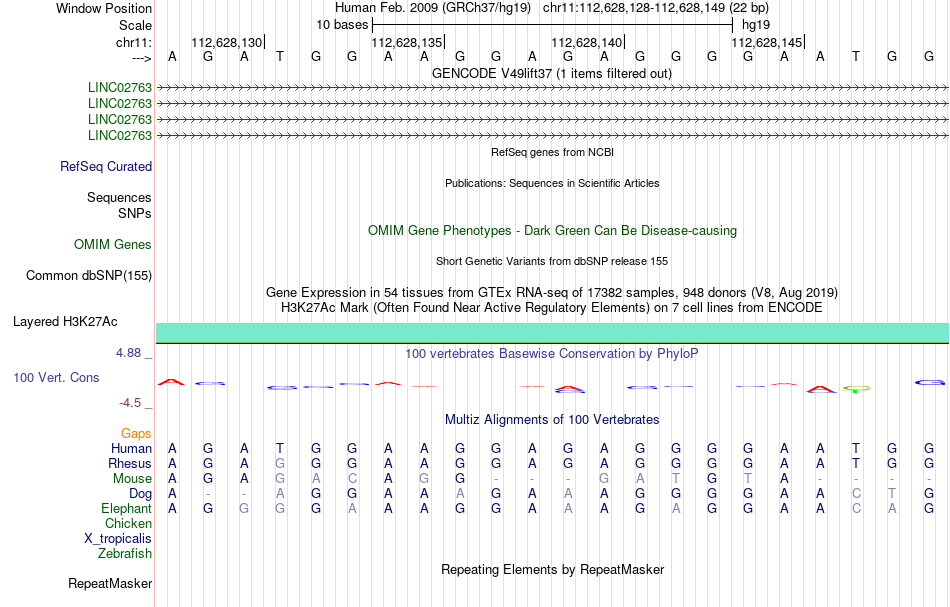Click the 112,628,130 ruler coordinate
Screen dimensions: 950x607
227,42
